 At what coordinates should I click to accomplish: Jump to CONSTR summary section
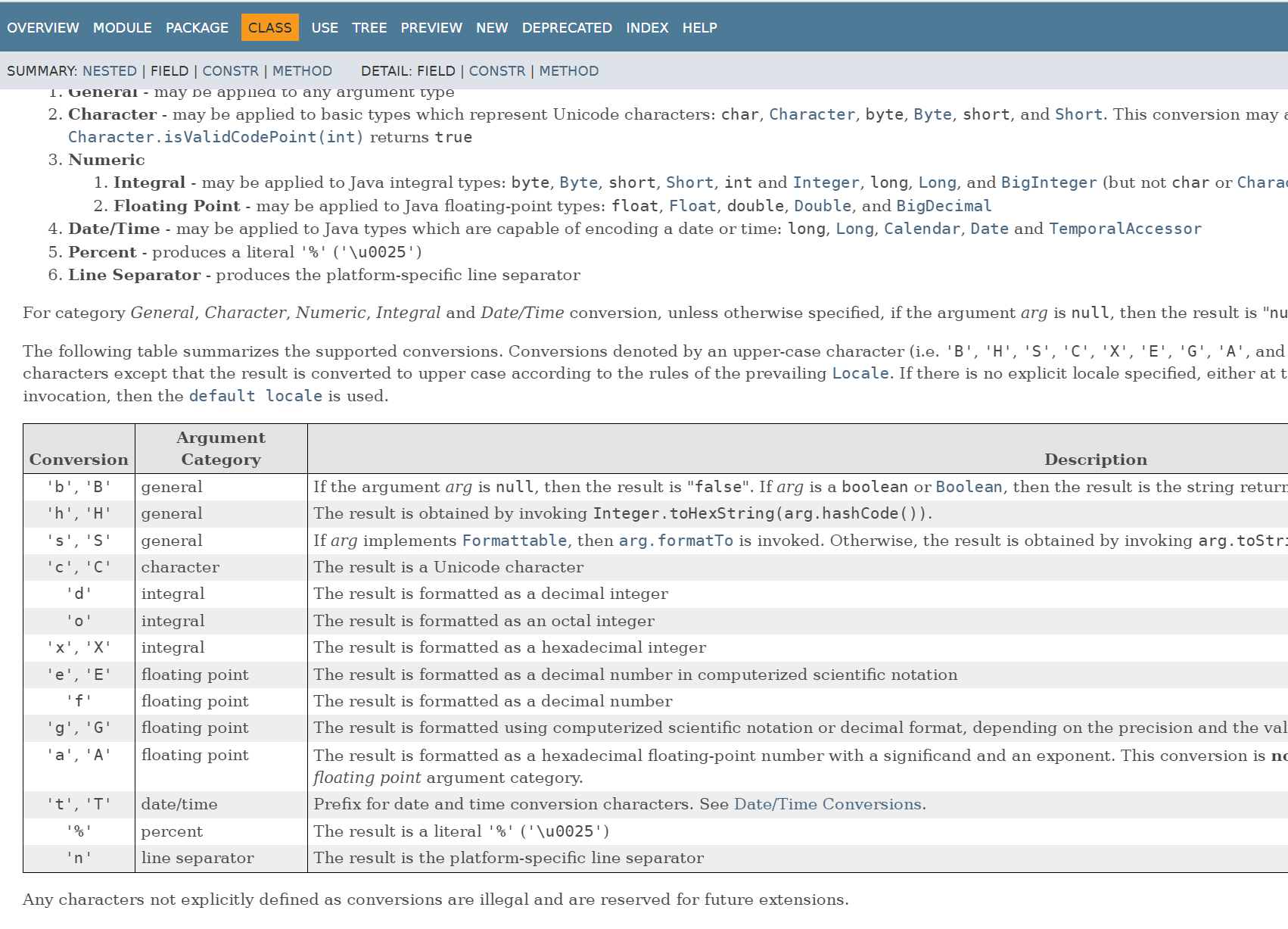[230, 71]
